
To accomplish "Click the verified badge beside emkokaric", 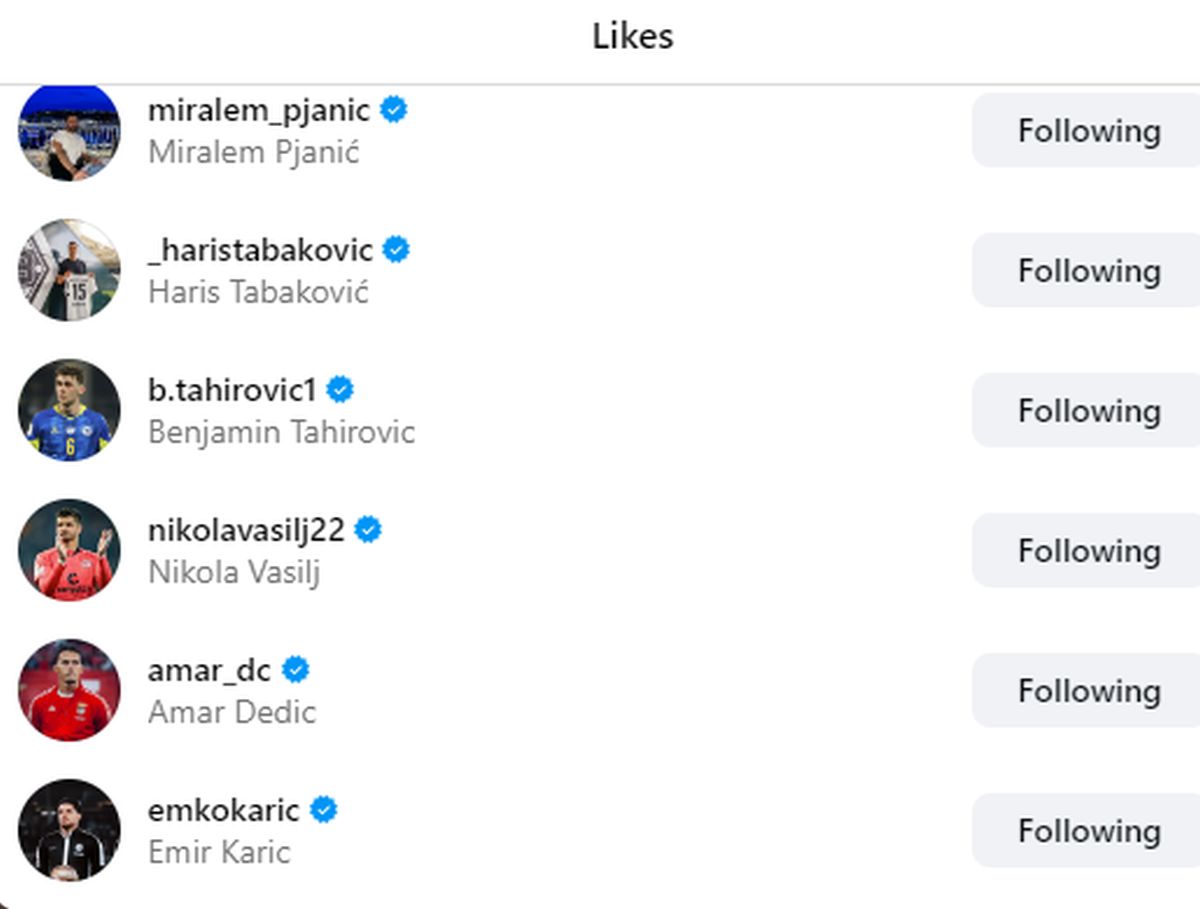I will point(324,810).
